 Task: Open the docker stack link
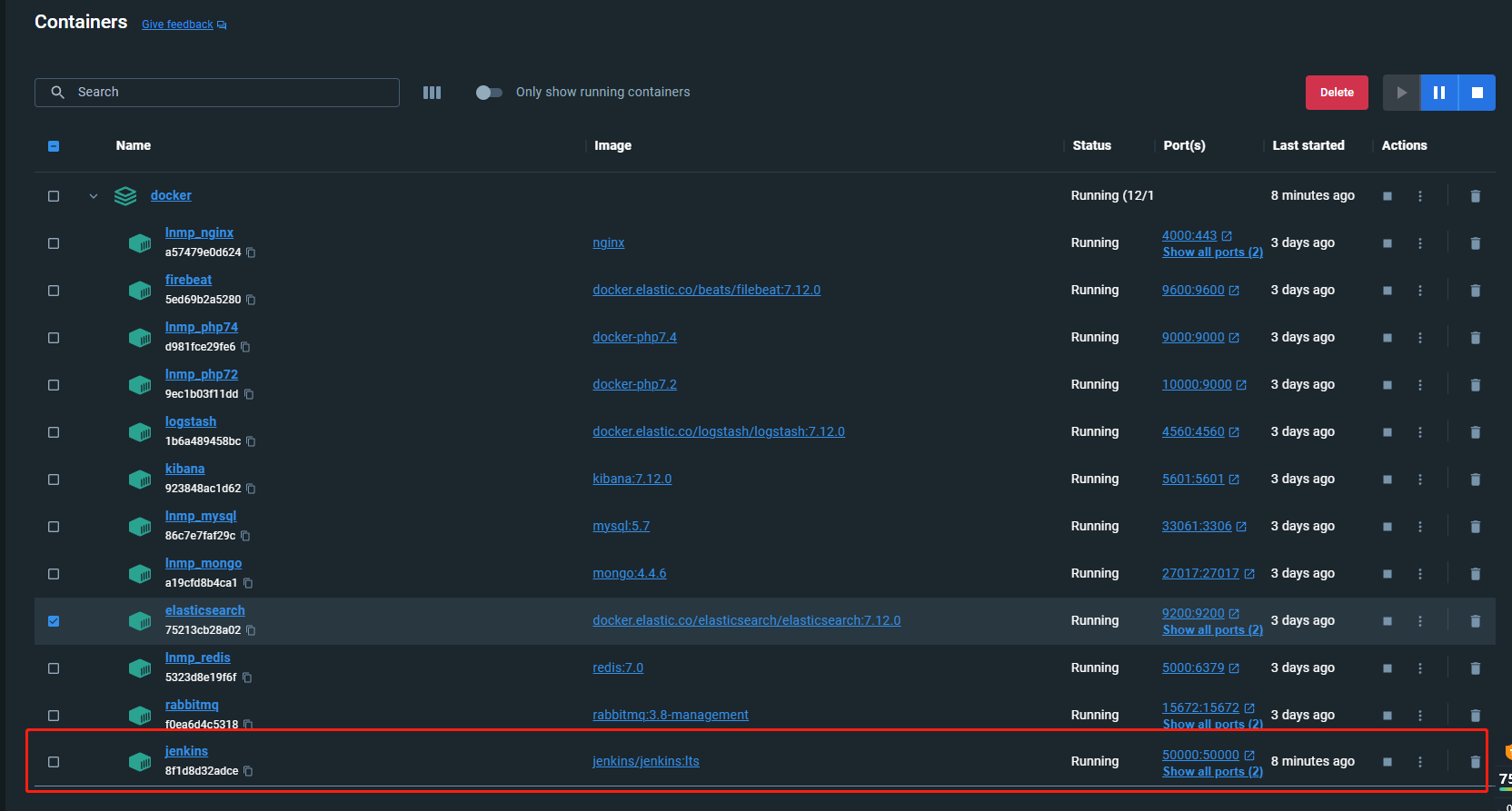(171, 195)
